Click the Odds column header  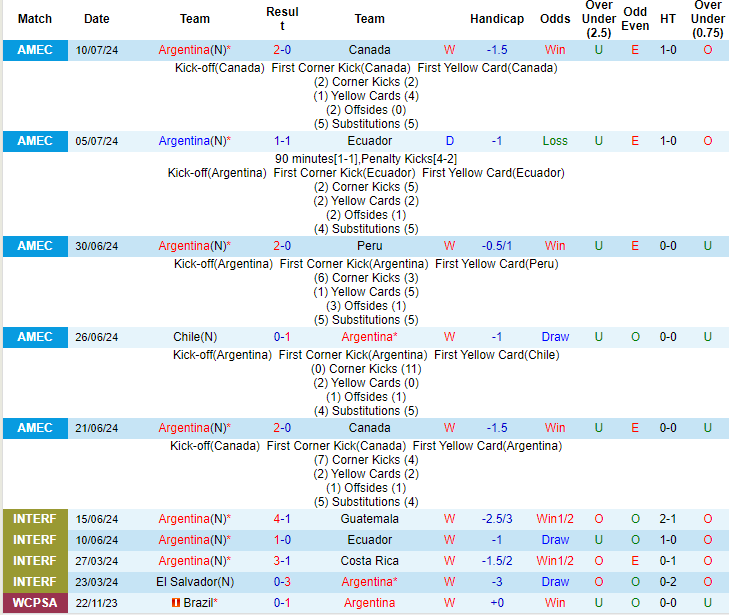click(x=555, y=19)
